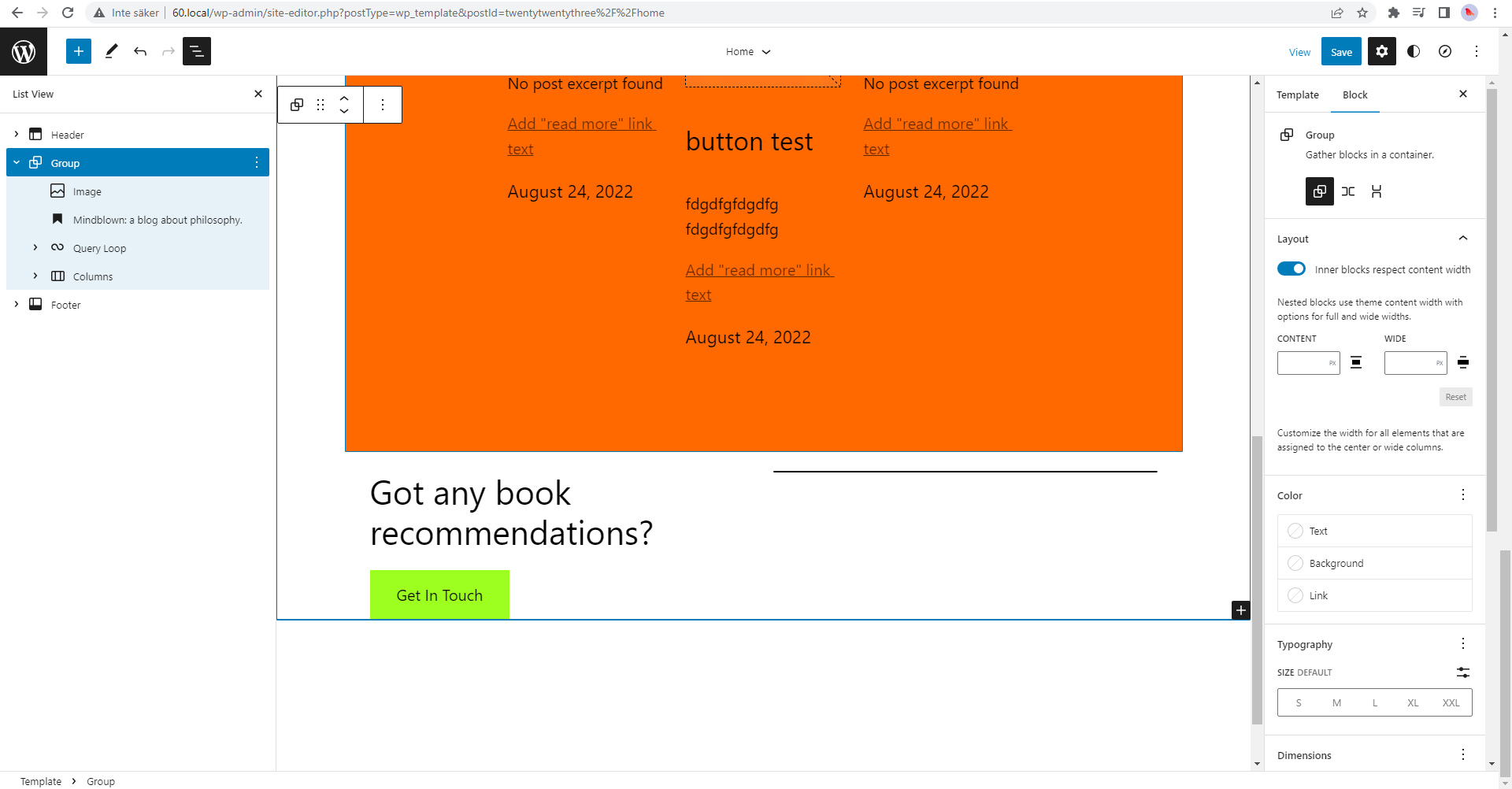The width and height of the screenshot is (1512, 789).
Task: Click the Get In Touch button
Action: pos(439,595)
